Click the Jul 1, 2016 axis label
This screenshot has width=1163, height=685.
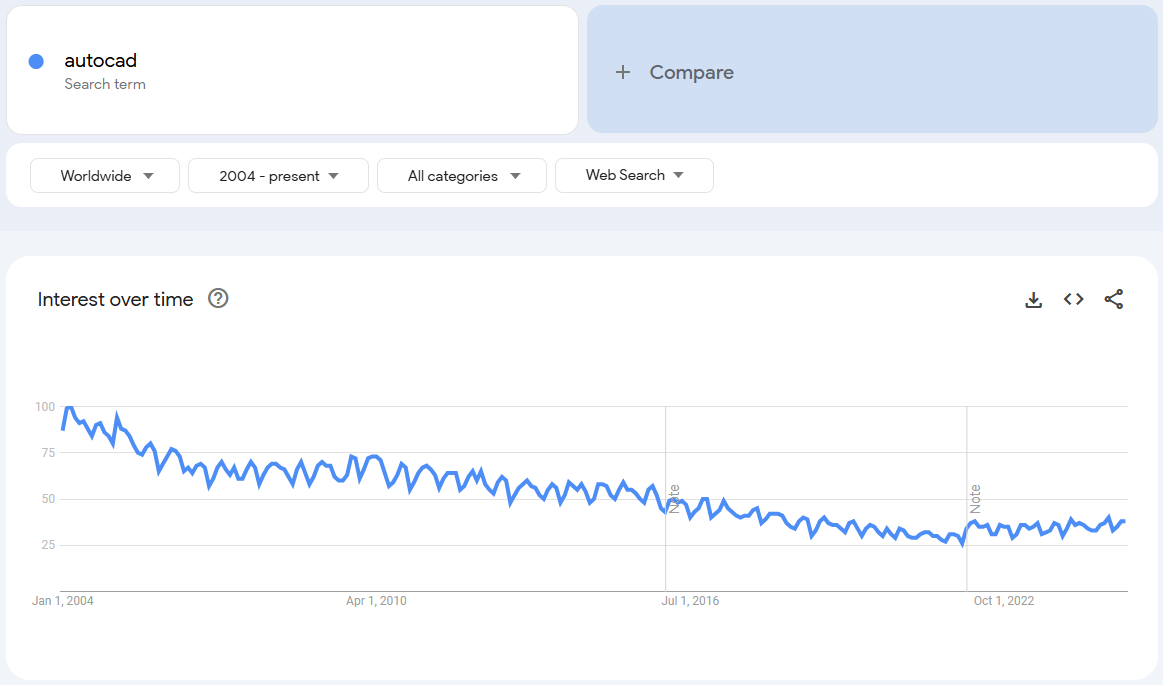click(690, 600)
